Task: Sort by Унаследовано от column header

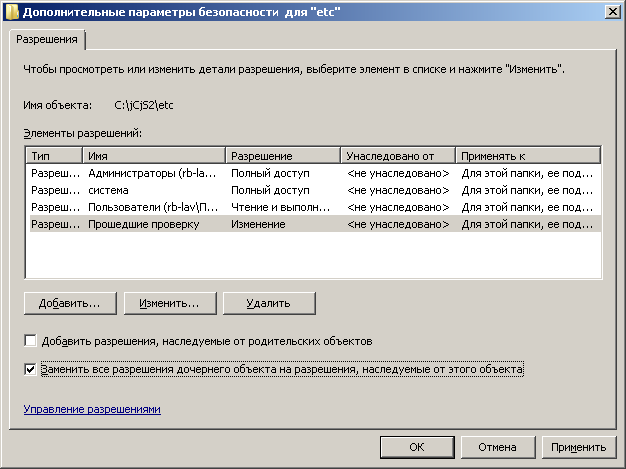Action: (397, 156)
